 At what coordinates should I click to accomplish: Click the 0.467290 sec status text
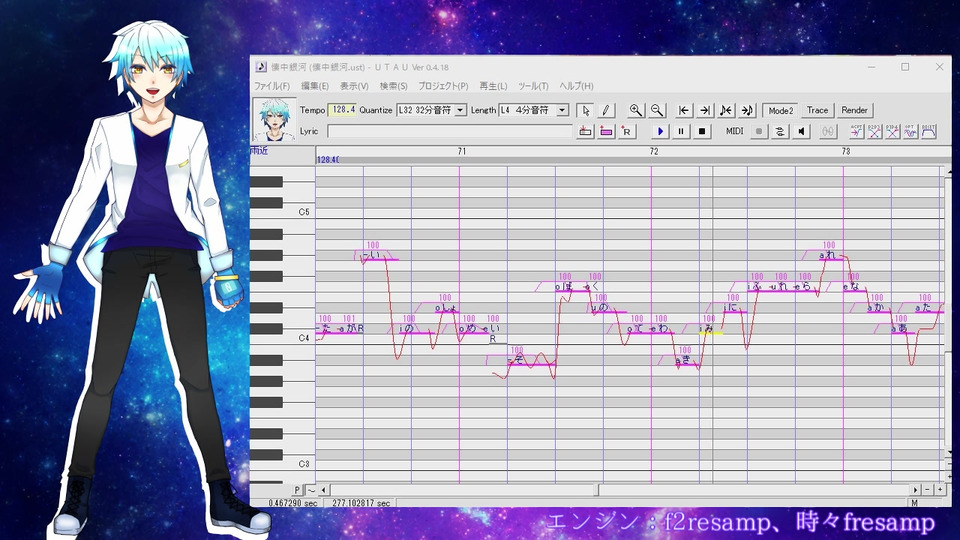click(x=293, y=503)
